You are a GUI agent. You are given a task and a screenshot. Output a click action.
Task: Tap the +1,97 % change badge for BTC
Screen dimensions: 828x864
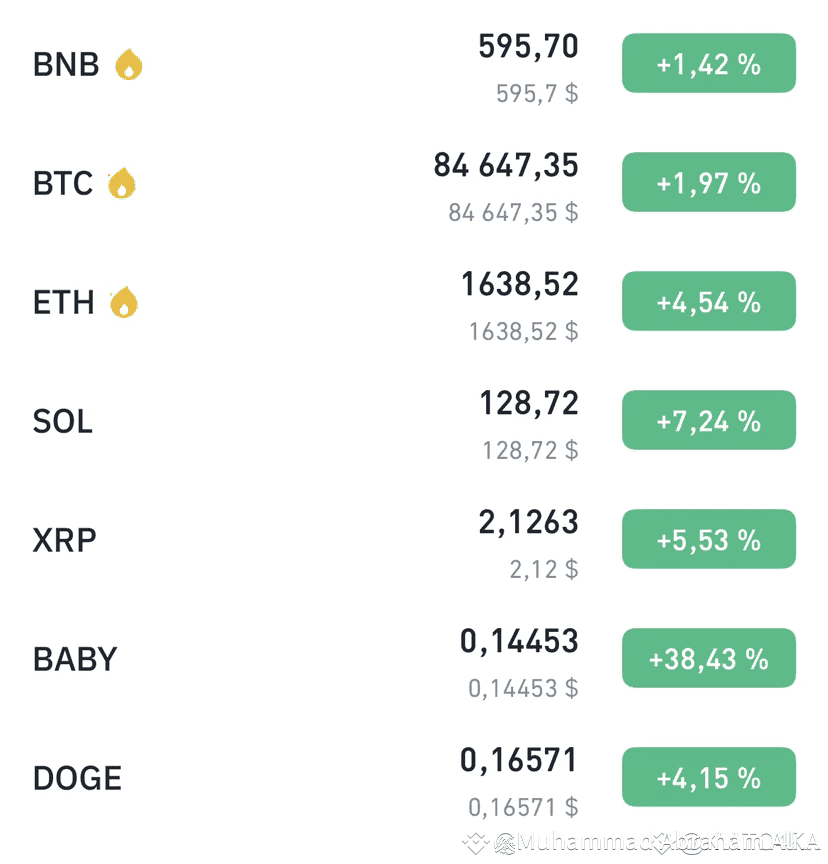click(708, 182)
